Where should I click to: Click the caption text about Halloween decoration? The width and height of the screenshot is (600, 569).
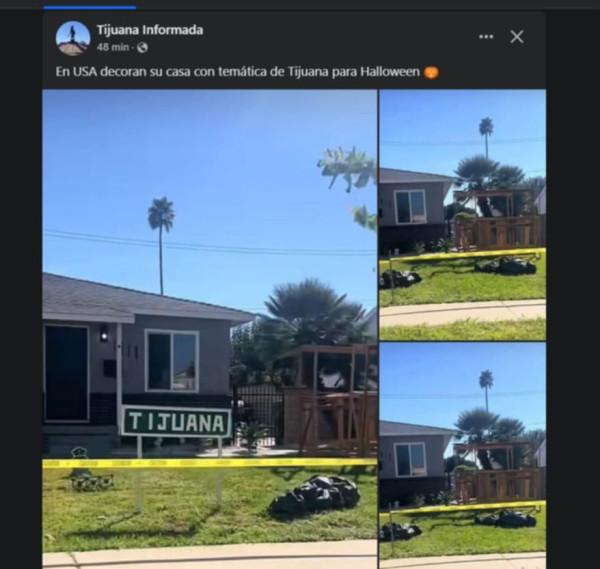tap(238, 72)
